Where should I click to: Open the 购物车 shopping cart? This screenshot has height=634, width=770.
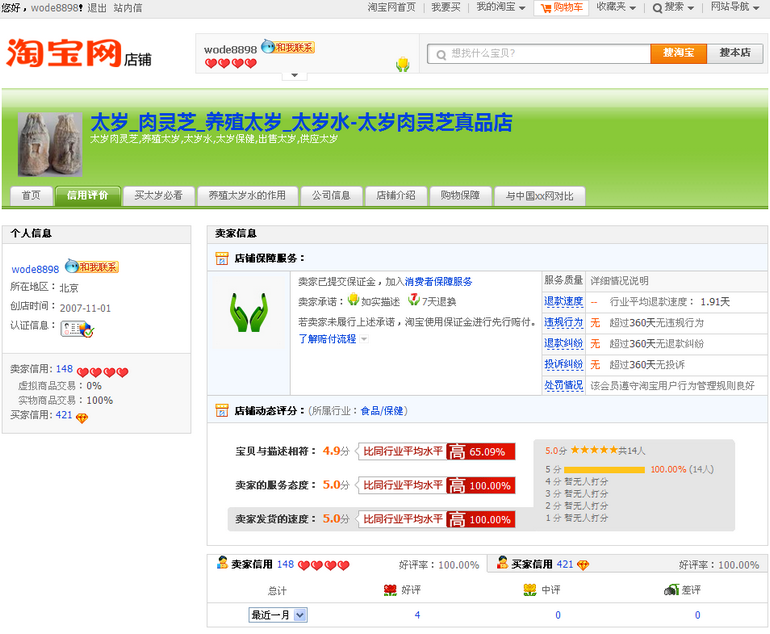(x=561, y=7)
